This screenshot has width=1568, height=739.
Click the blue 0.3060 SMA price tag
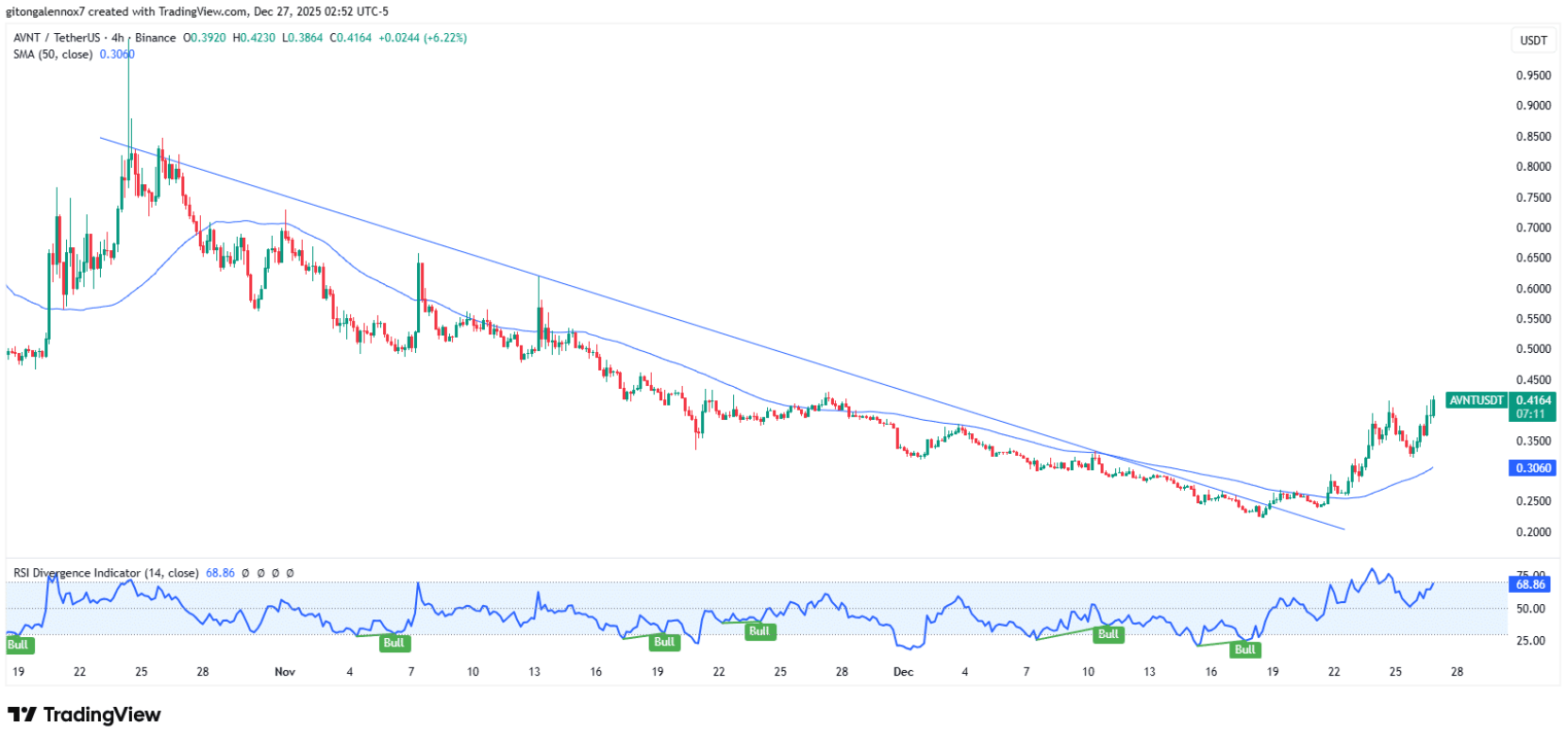pyautogui.click(x=1533, y=468)
